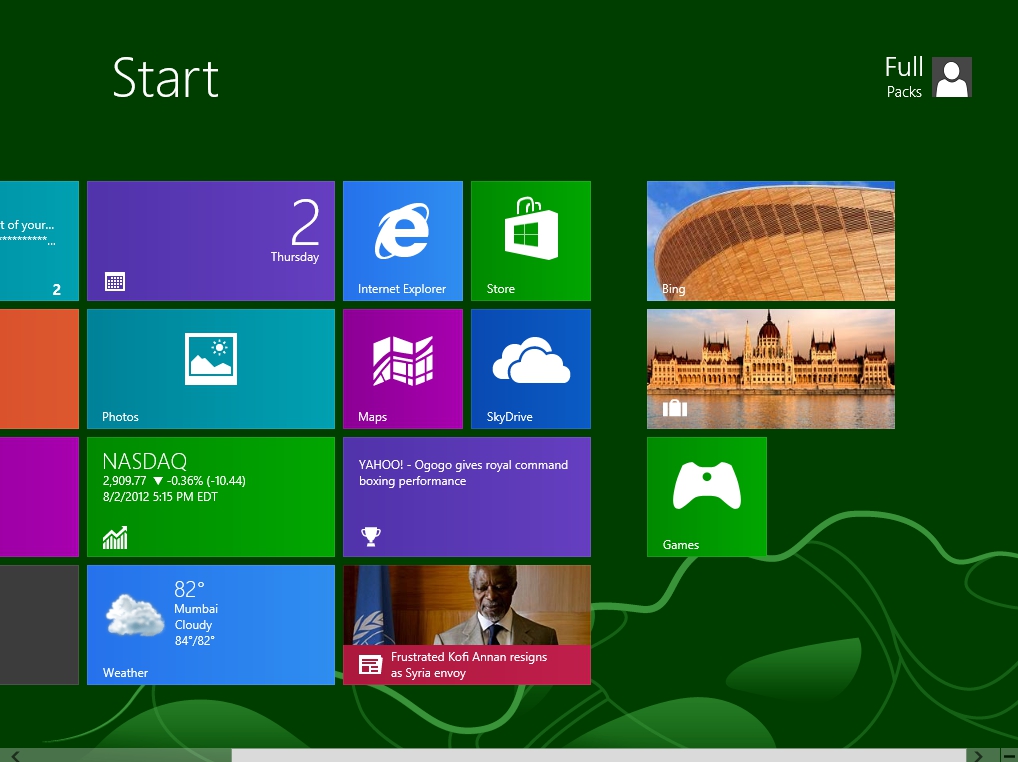Click the newspaper icon on News tile

pyautogui.click(x=371, y=665)
